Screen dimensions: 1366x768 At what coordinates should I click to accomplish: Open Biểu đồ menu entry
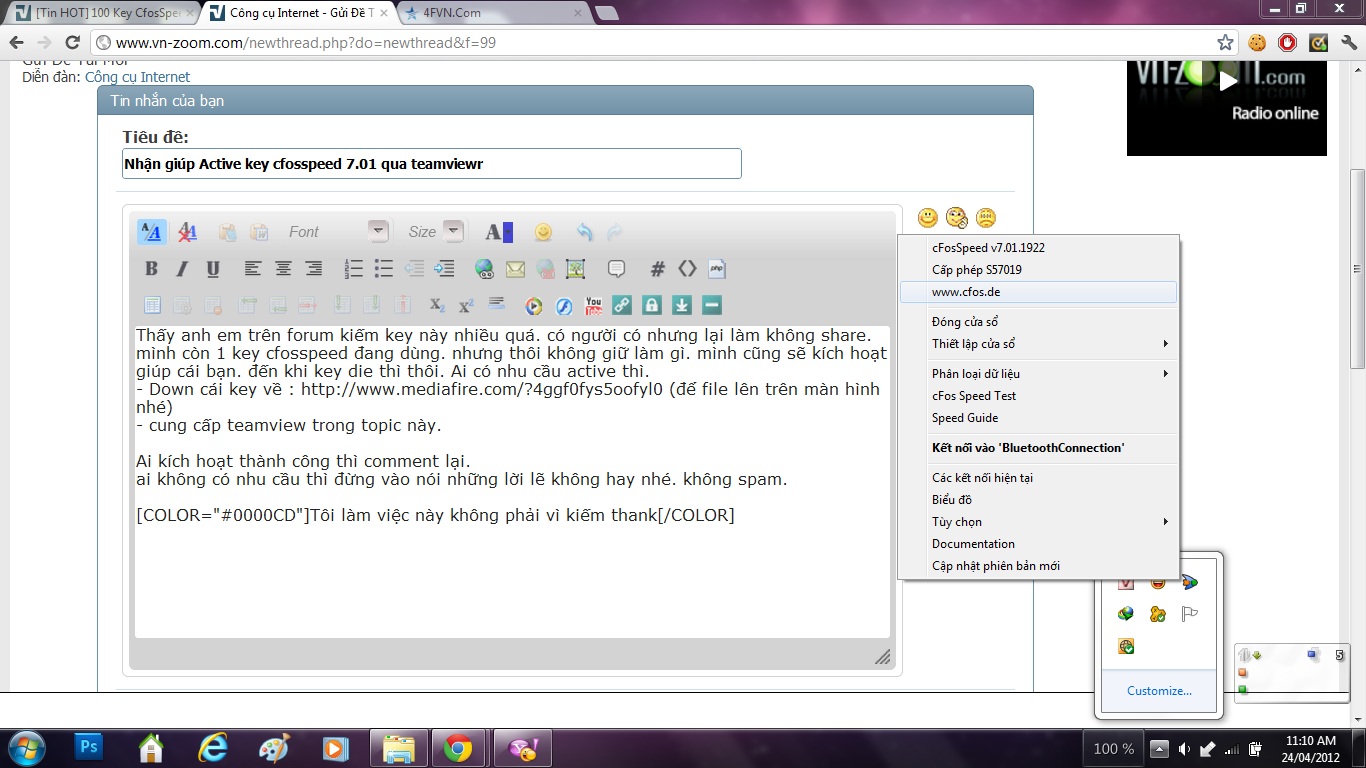(x=1038, y=500)
